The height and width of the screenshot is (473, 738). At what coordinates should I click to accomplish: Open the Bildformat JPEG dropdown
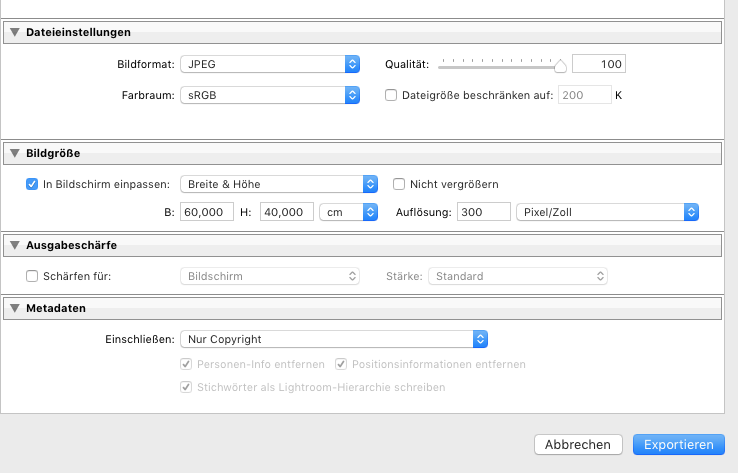click(x=269, y=64)
